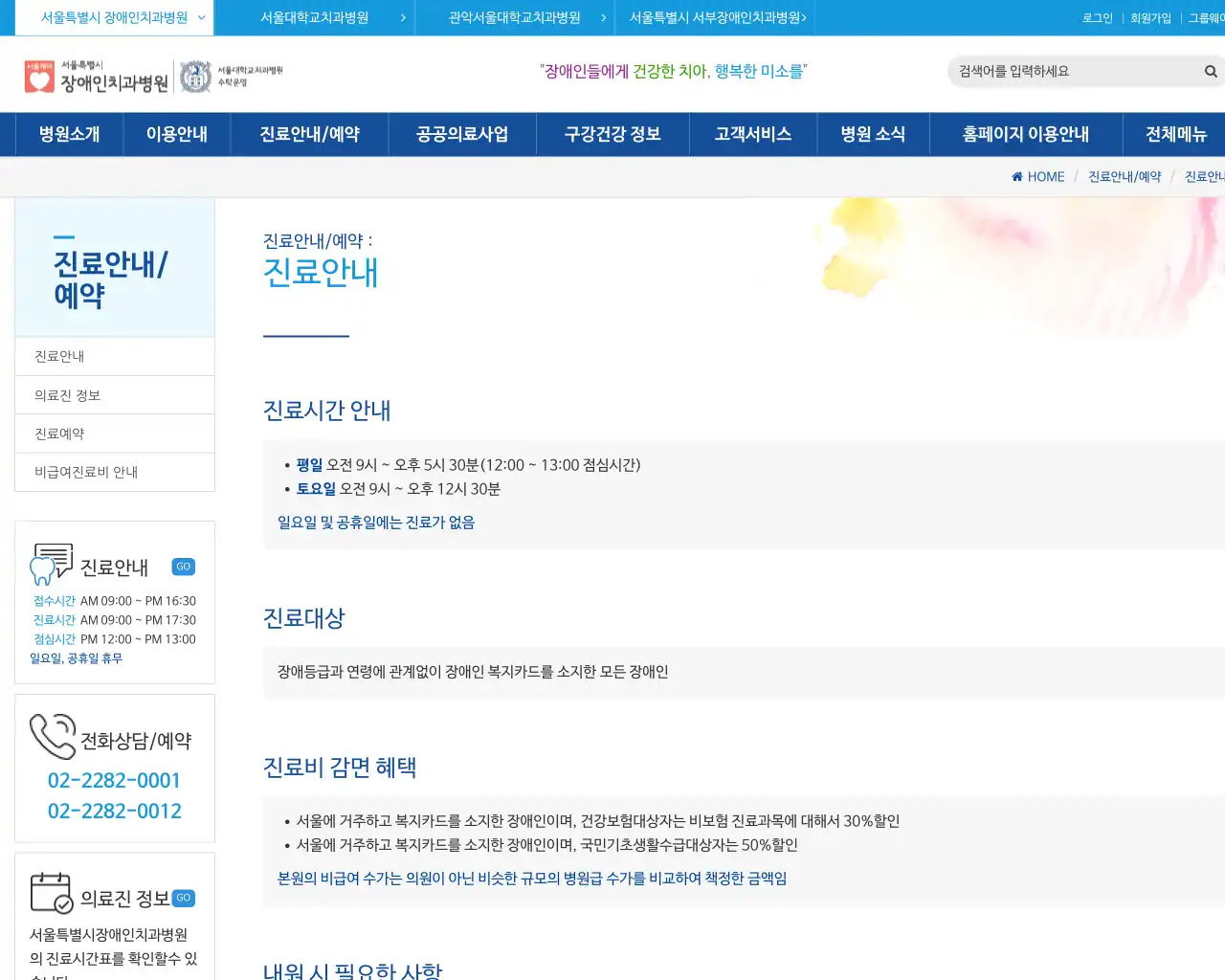Click the search magnifier icon
1225x980 pixels.
point(1211,71)
